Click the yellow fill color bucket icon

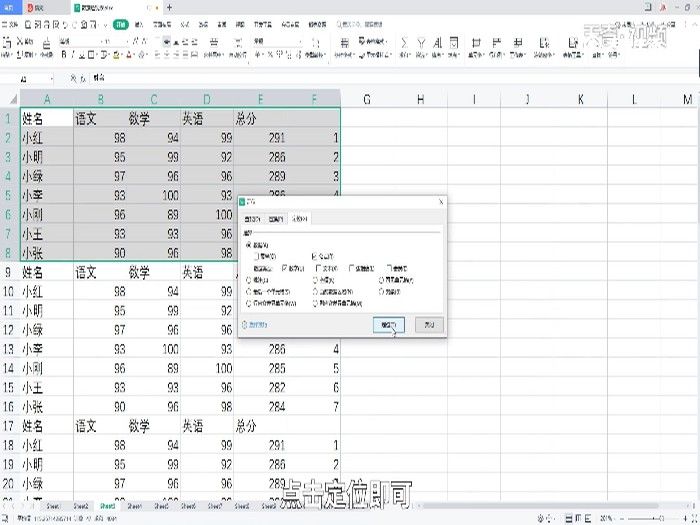(x=116, y=54)
